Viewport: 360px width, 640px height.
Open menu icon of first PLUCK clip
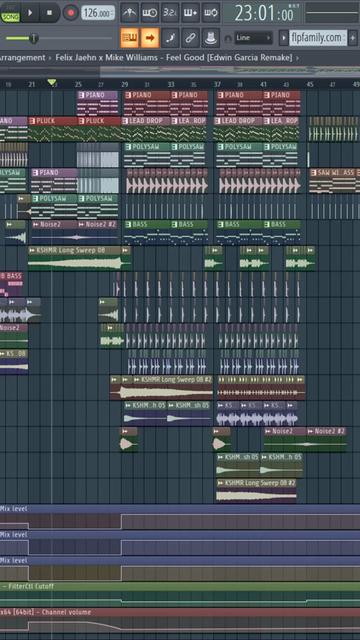click(32, 121)
